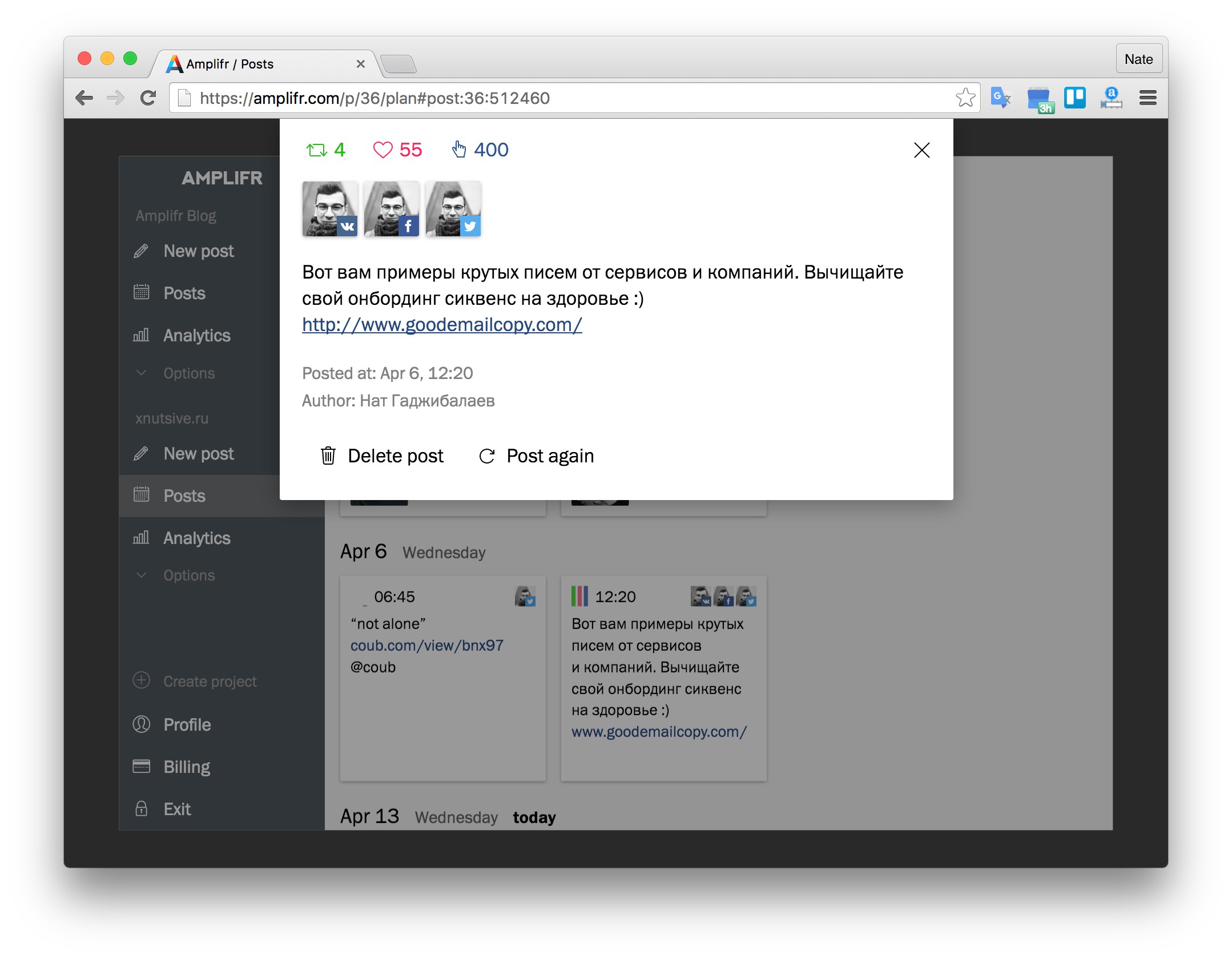The width and height of the screenshot is (1232, 959).
Task: Open the coub.com/view/bnx97 link
Action: click(427, 646)
